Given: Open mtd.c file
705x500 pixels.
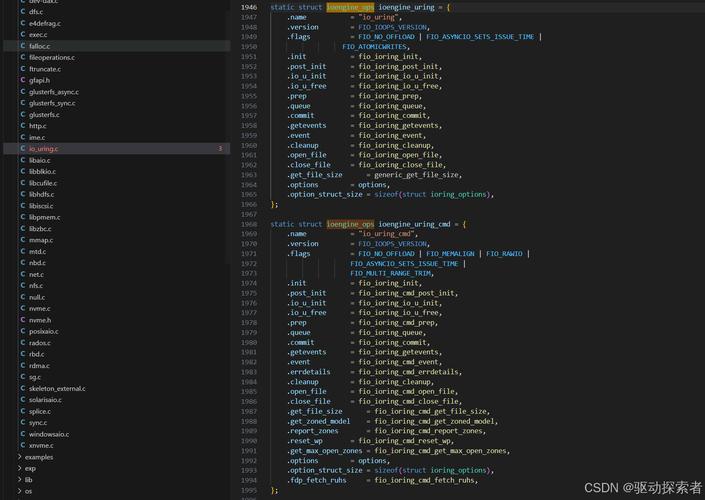Looking at the screenshot, I should 37,251.
